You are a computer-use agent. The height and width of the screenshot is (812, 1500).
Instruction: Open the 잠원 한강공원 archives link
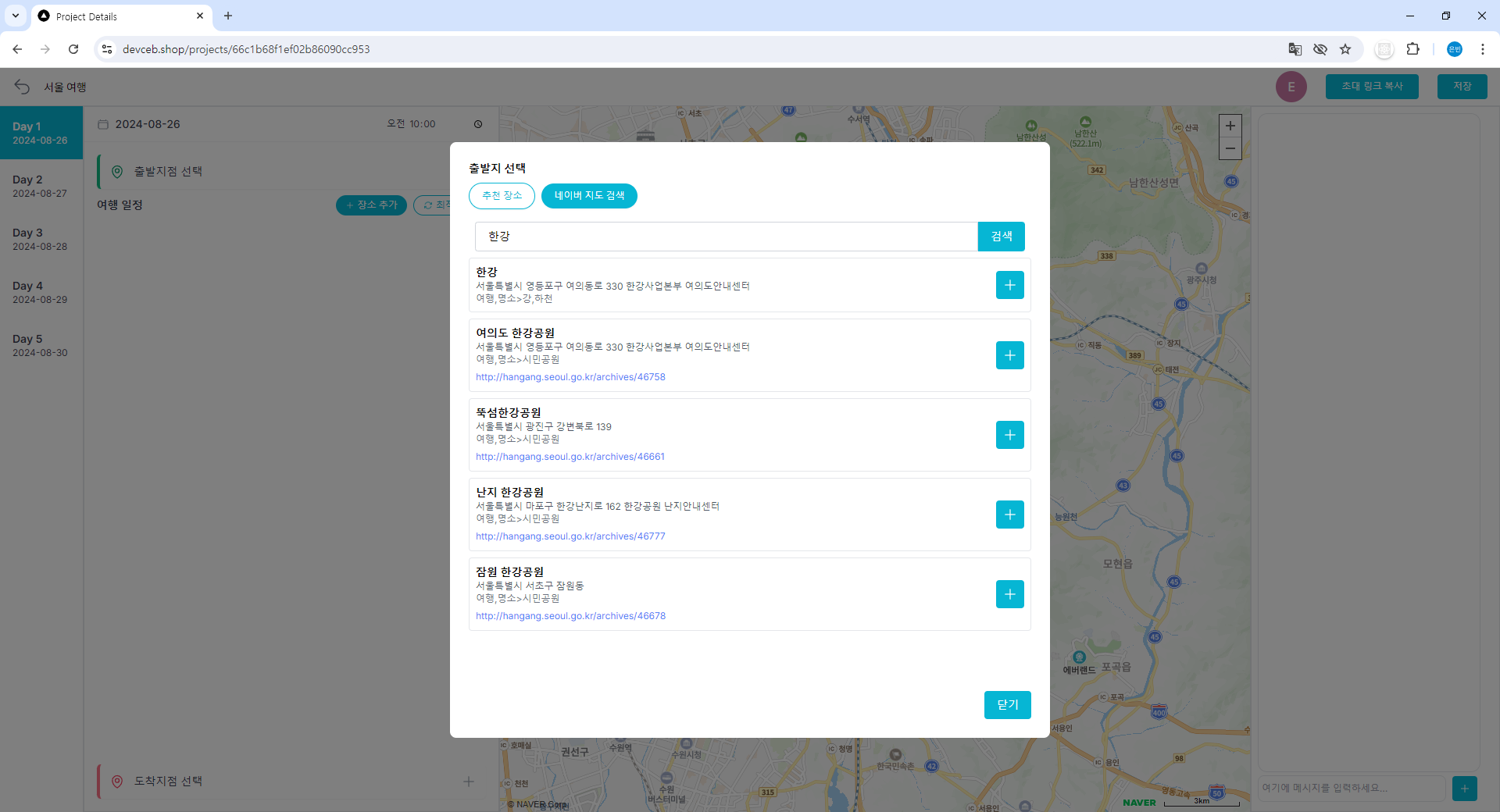click(x=570, y=616)
